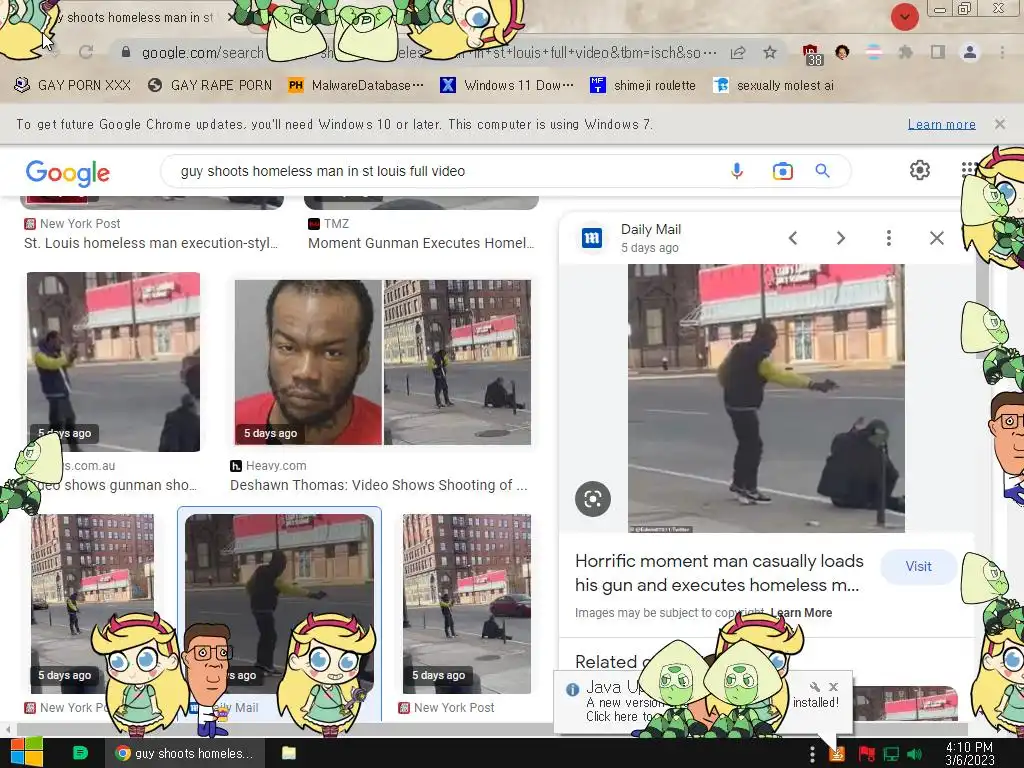Follow the Learn more update link

coord(942,124)
